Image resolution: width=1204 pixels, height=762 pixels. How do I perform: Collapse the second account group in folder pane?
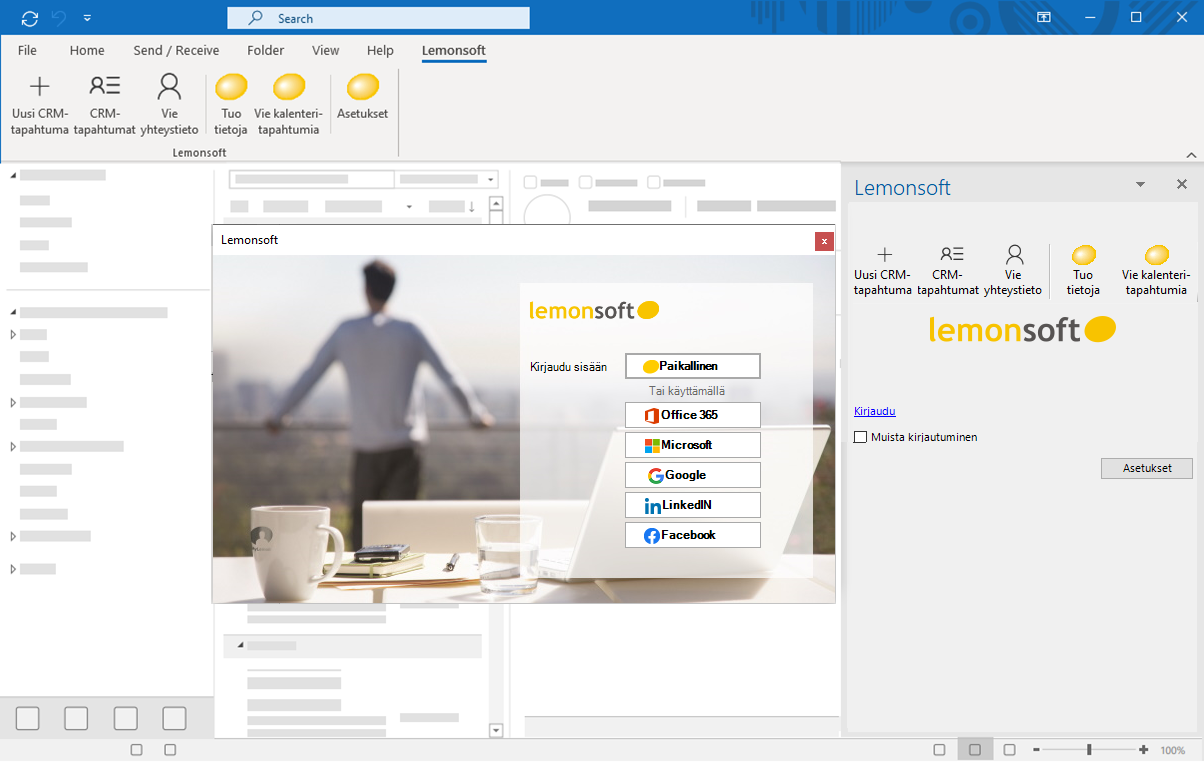tap(14, 313)
